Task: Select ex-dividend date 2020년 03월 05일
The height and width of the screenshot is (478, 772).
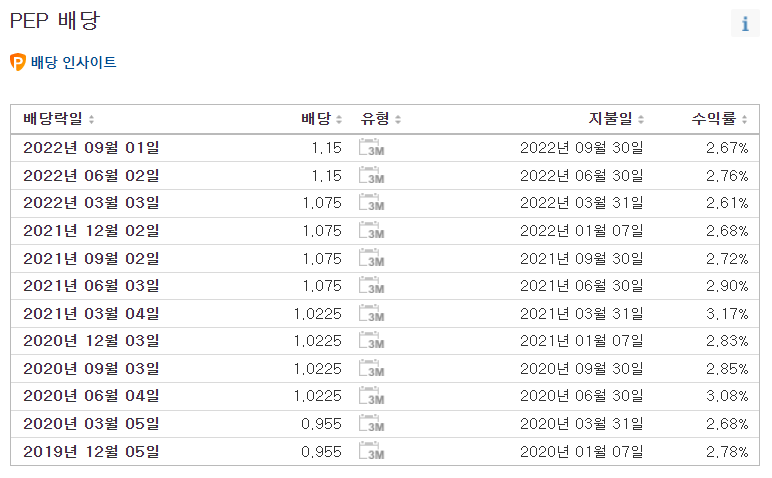Action: point(91,424)
